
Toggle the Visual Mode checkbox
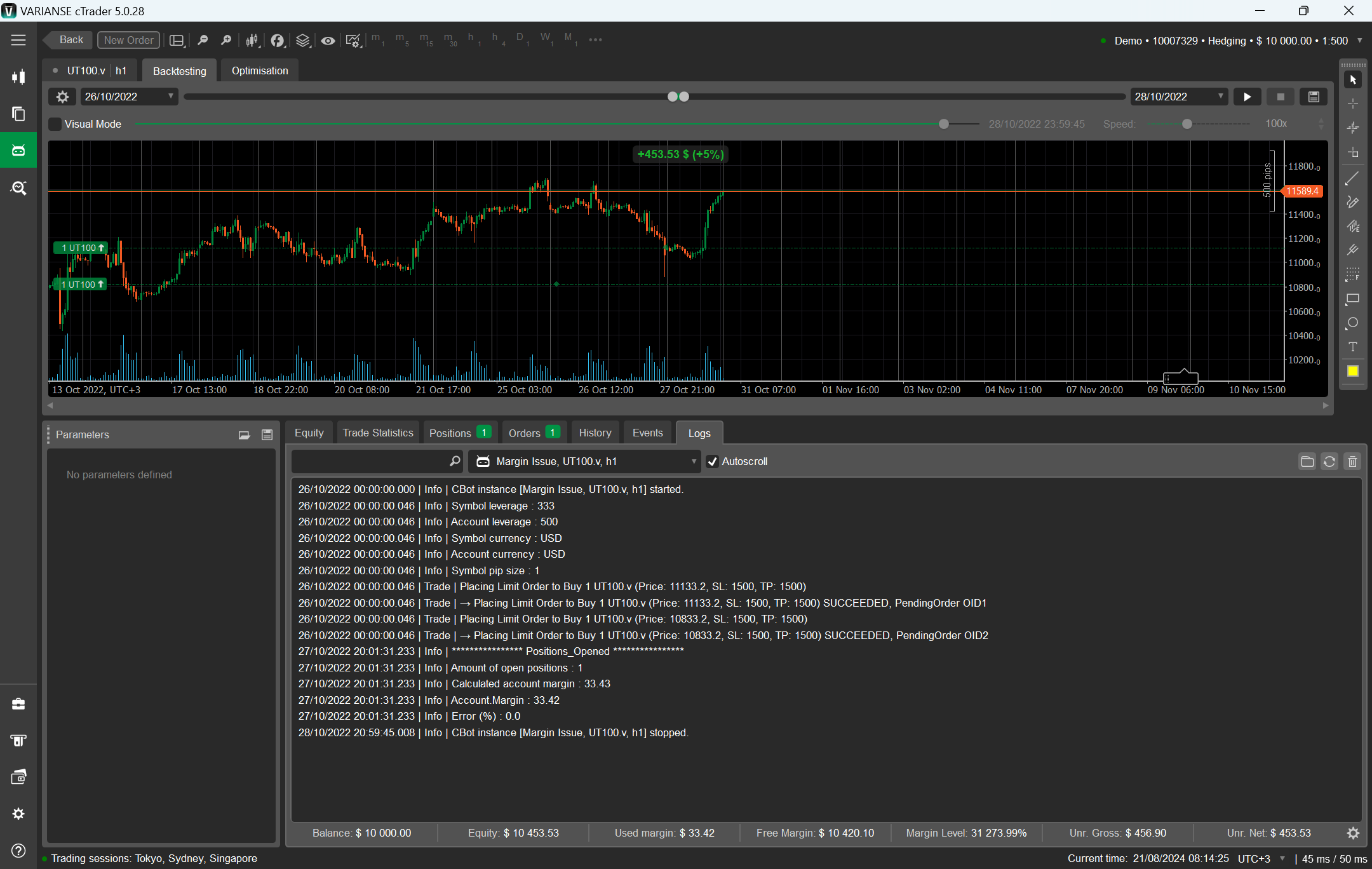point(55,124)
